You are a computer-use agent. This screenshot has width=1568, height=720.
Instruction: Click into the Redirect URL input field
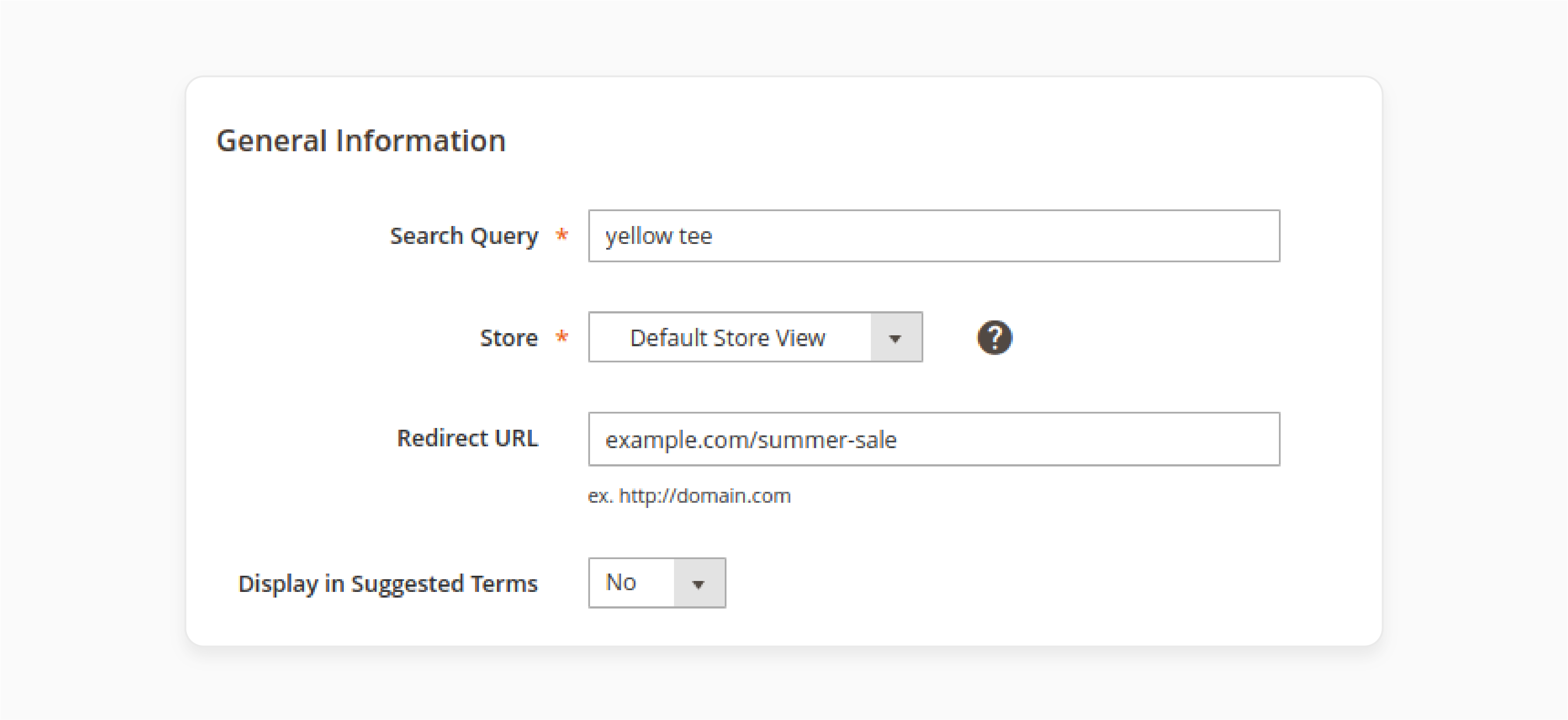pos(934,439)
